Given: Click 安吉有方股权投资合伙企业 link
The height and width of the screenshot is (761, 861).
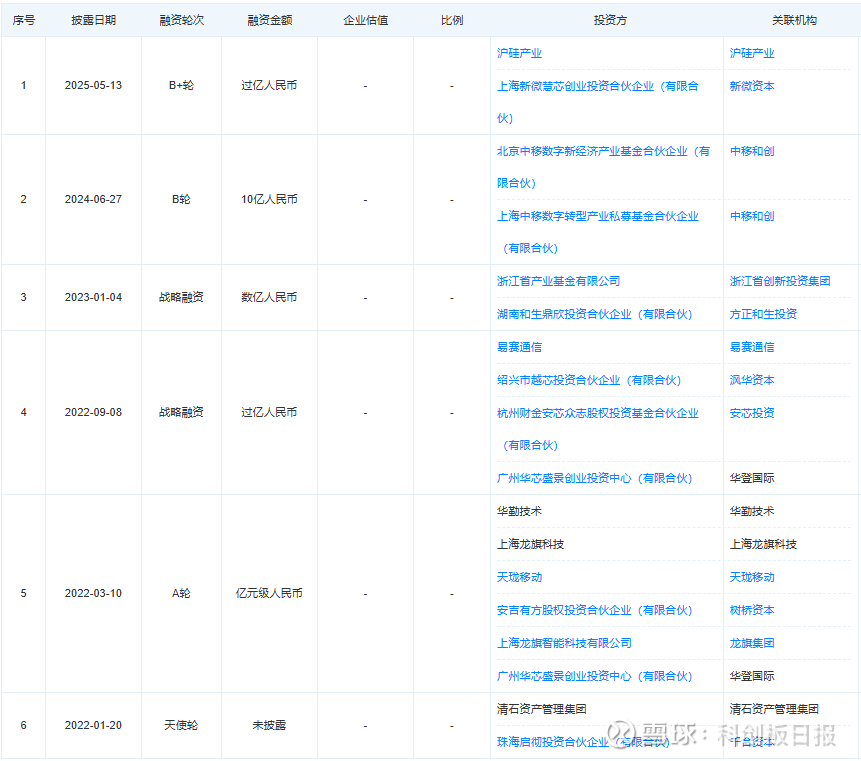Looking at the screenshot, I should (x=594, y=610).
